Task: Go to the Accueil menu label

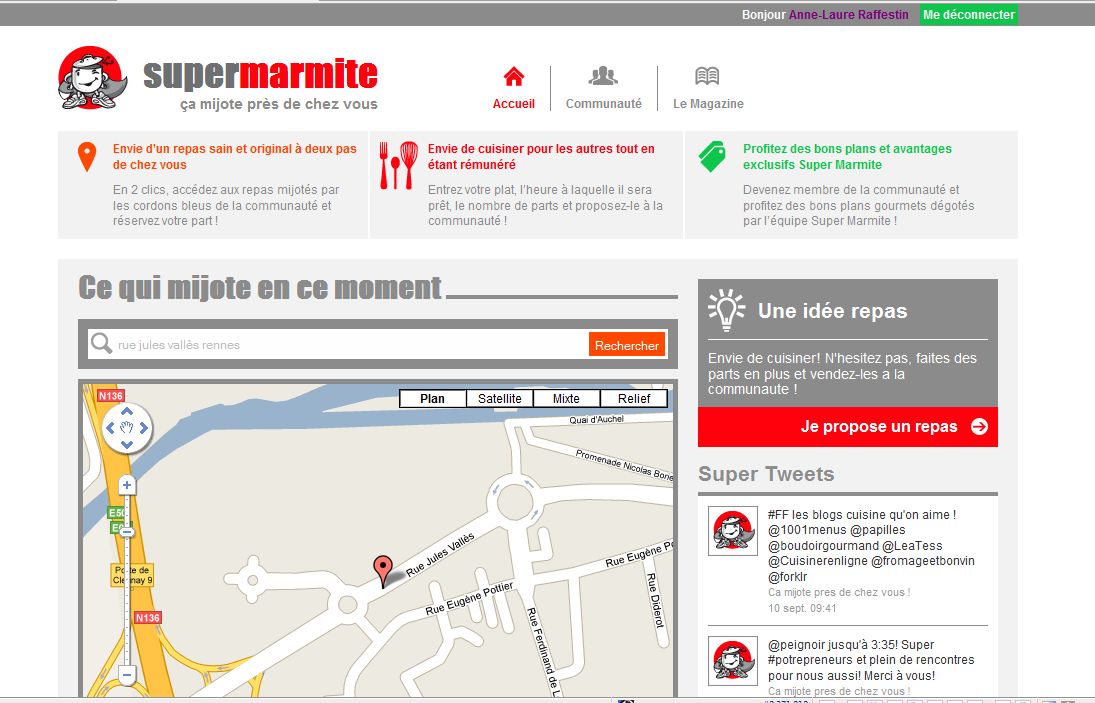Action: (514, 104)
